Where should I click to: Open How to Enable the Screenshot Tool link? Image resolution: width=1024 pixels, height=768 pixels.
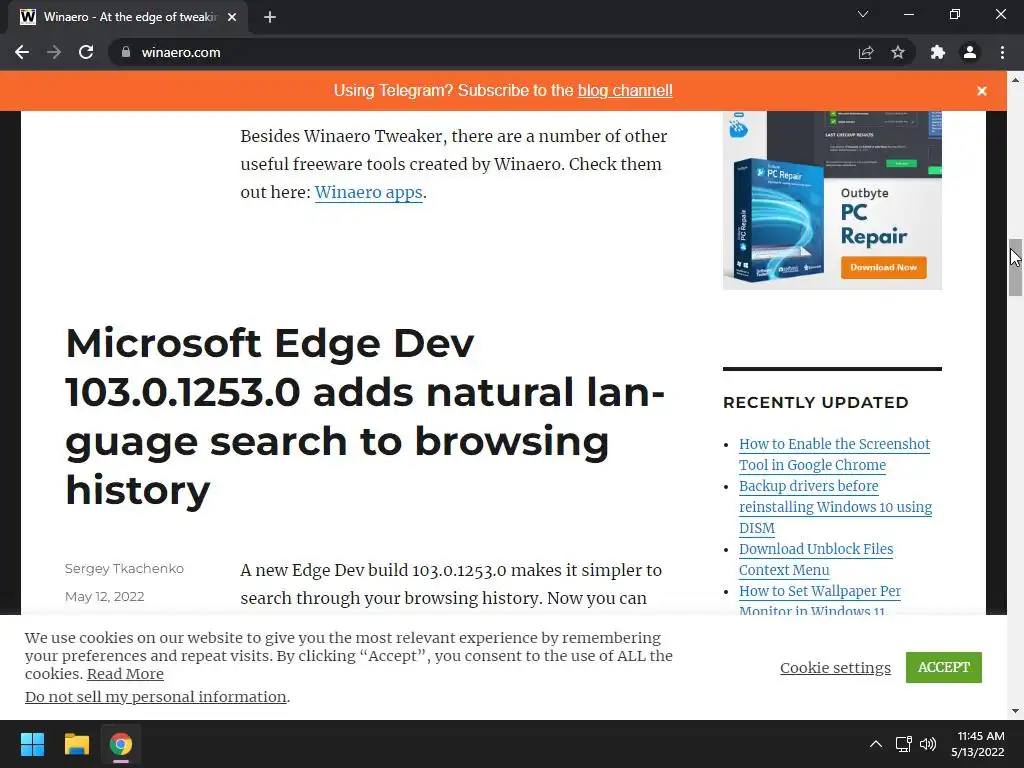[835, 455]
